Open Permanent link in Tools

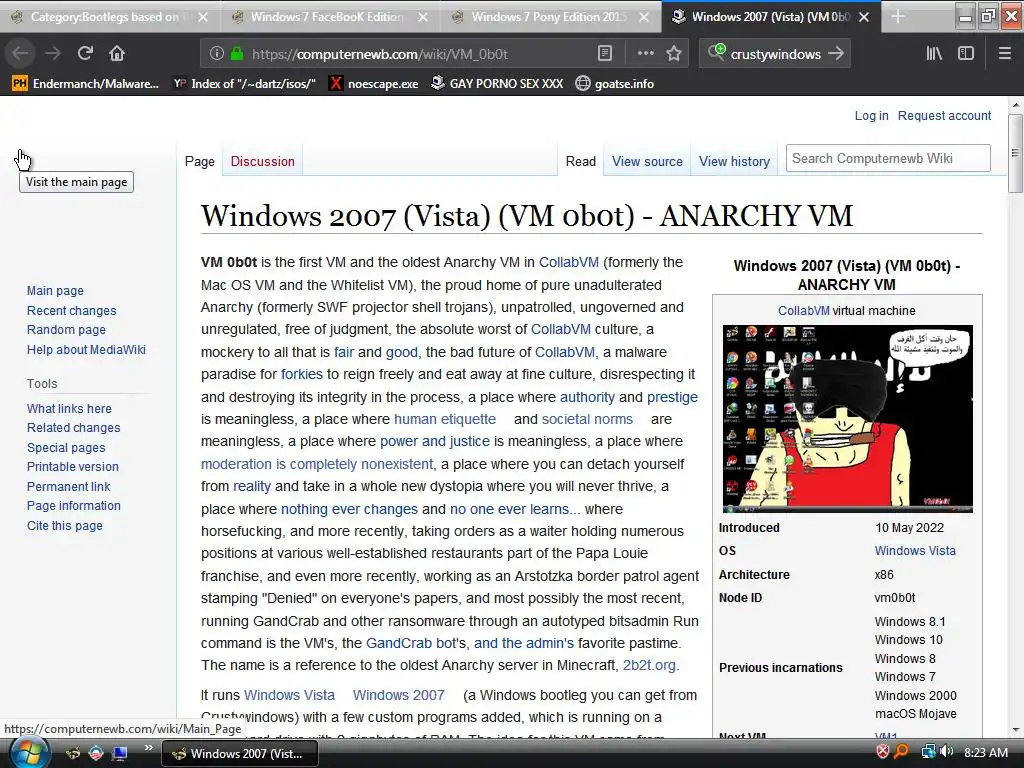click(x=69, y=487)
